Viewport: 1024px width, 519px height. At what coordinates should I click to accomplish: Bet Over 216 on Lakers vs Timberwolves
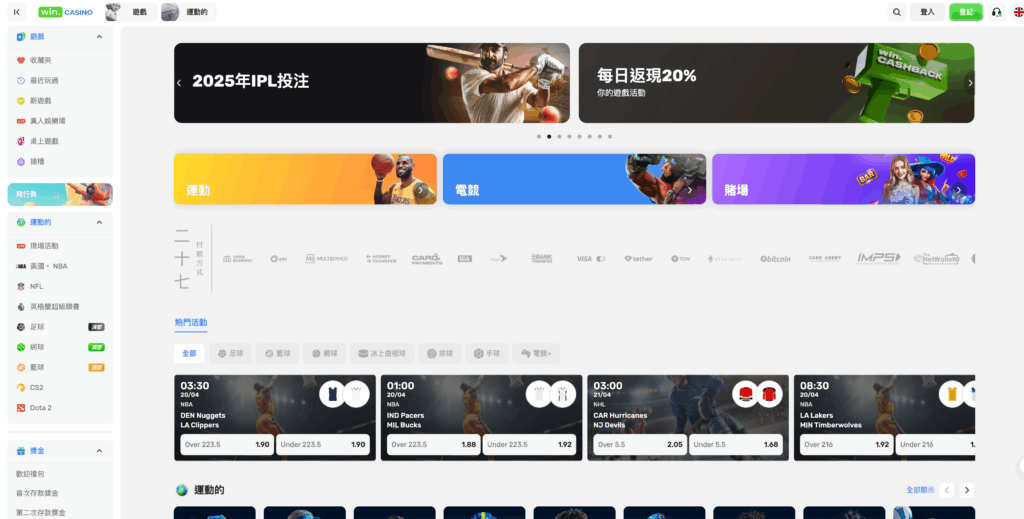coord(846,445)
